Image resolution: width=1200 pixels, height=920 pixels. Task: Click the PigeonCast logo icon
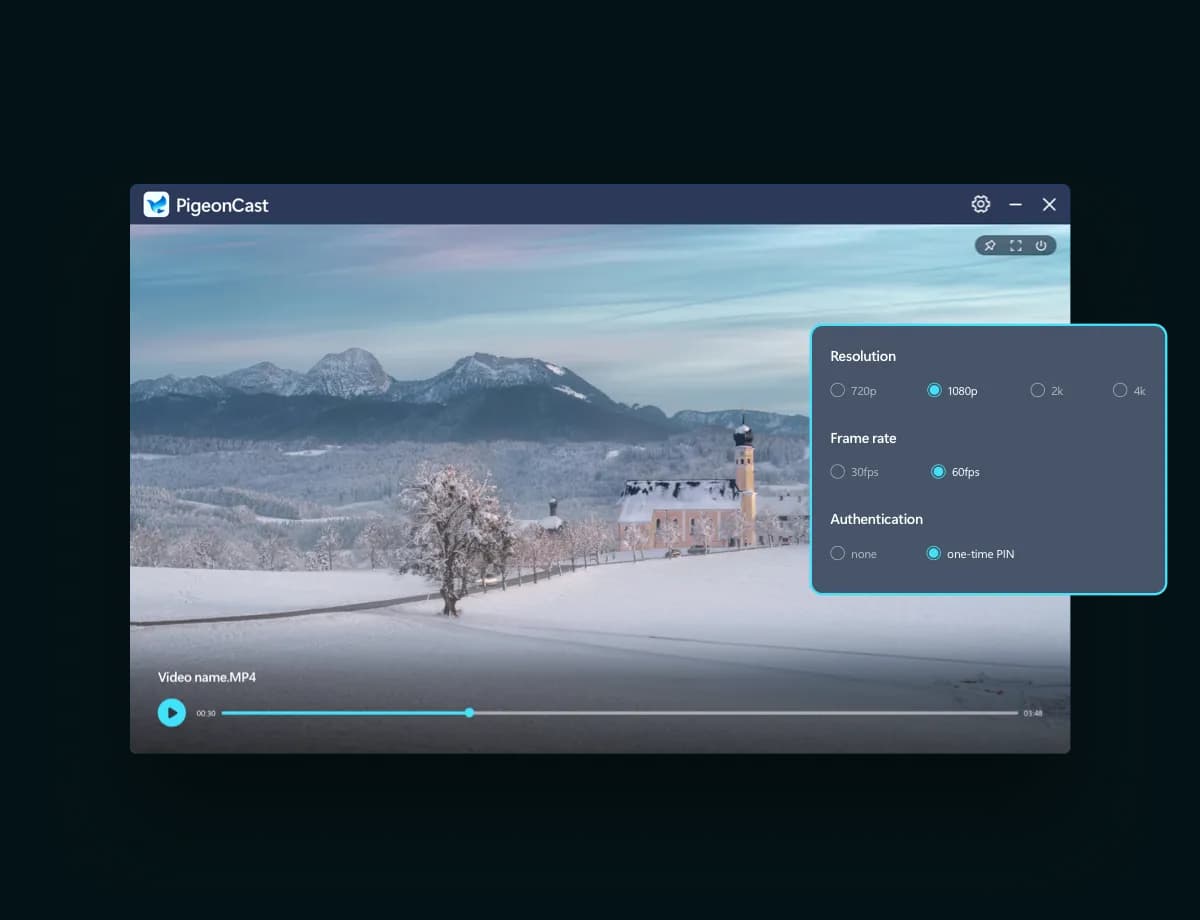tap(156, 205)
